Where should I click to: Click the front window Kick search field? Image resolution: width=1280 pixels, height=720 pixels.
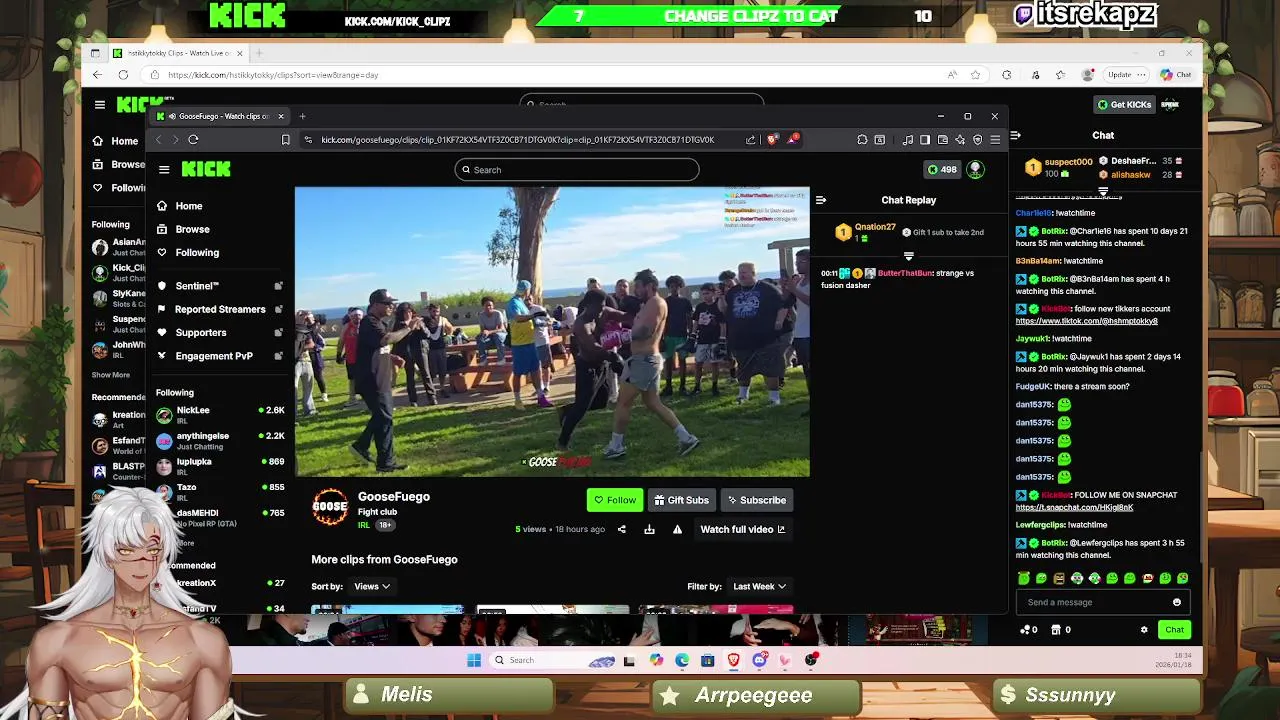[x=577, y=170]
